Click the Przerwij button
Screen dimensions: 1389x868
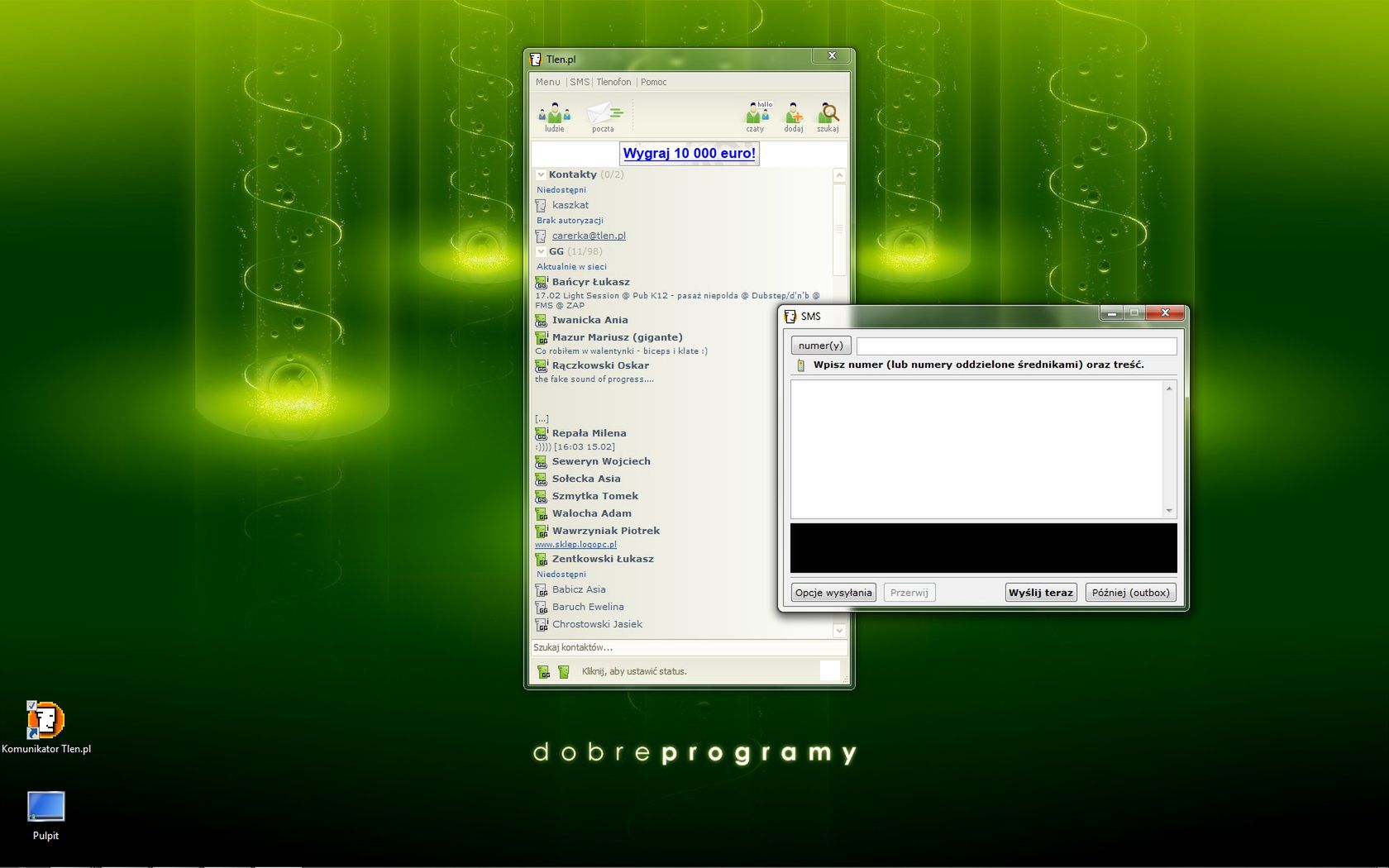pyautogui.click(x=909, y=593)
